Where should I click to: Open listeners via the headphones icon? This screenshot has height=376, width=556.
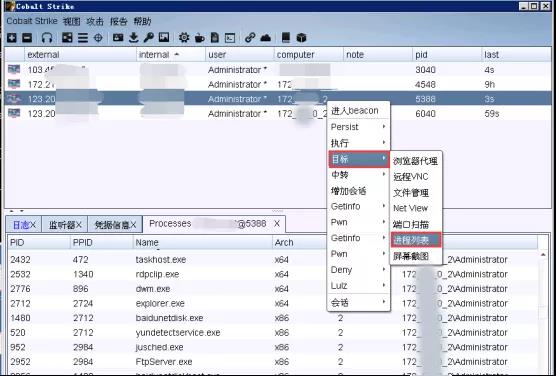click(47, 38)
